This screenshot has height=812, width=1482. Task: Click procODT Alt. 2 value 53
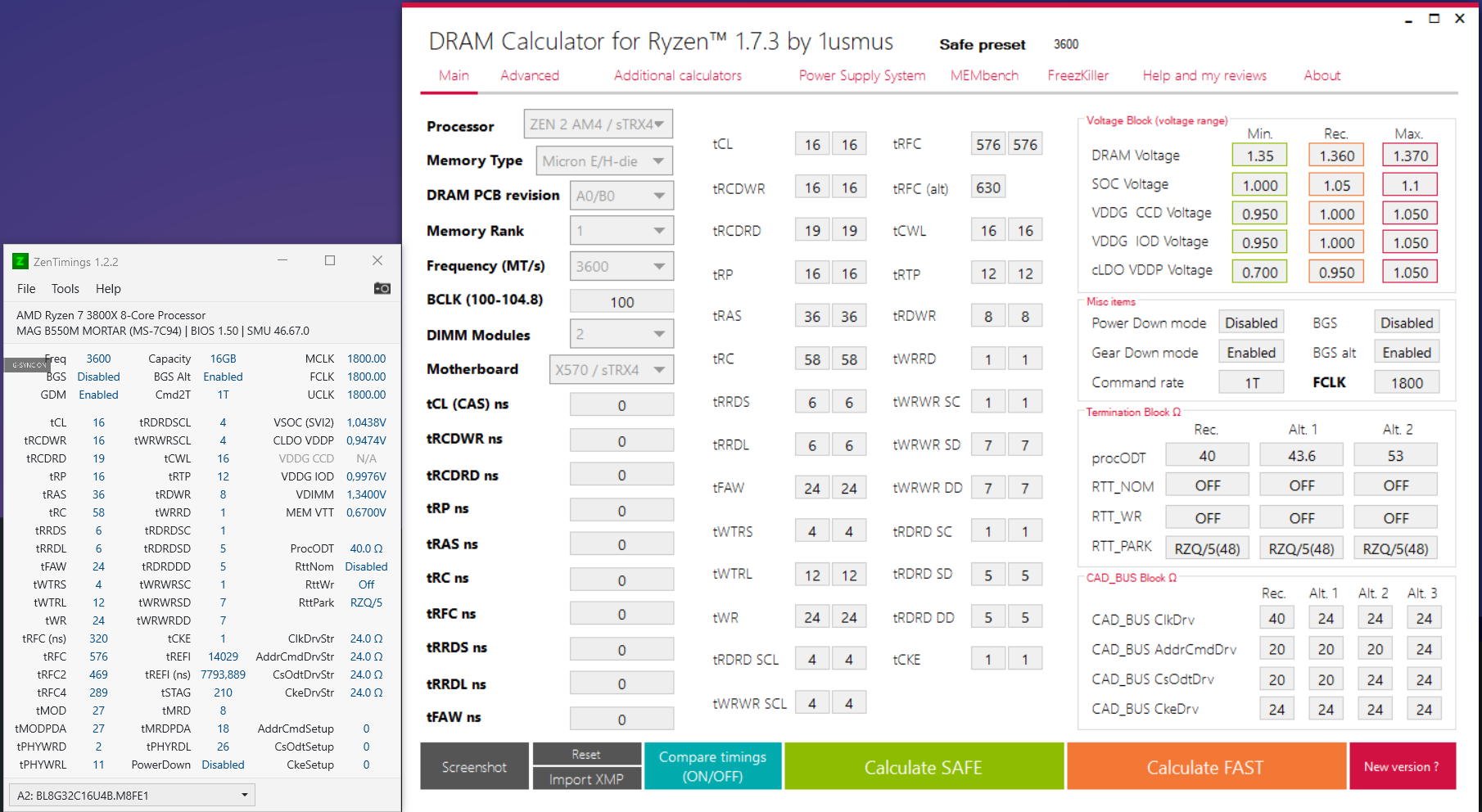1396,455
